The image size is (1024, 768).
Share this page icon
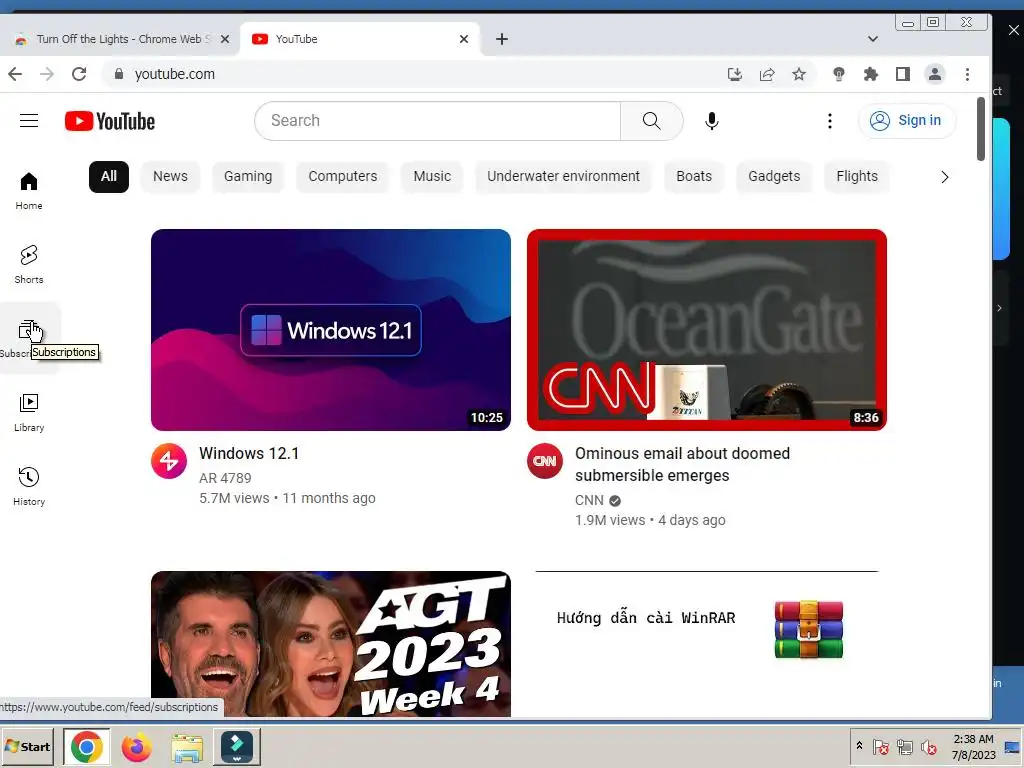[767, 74]
